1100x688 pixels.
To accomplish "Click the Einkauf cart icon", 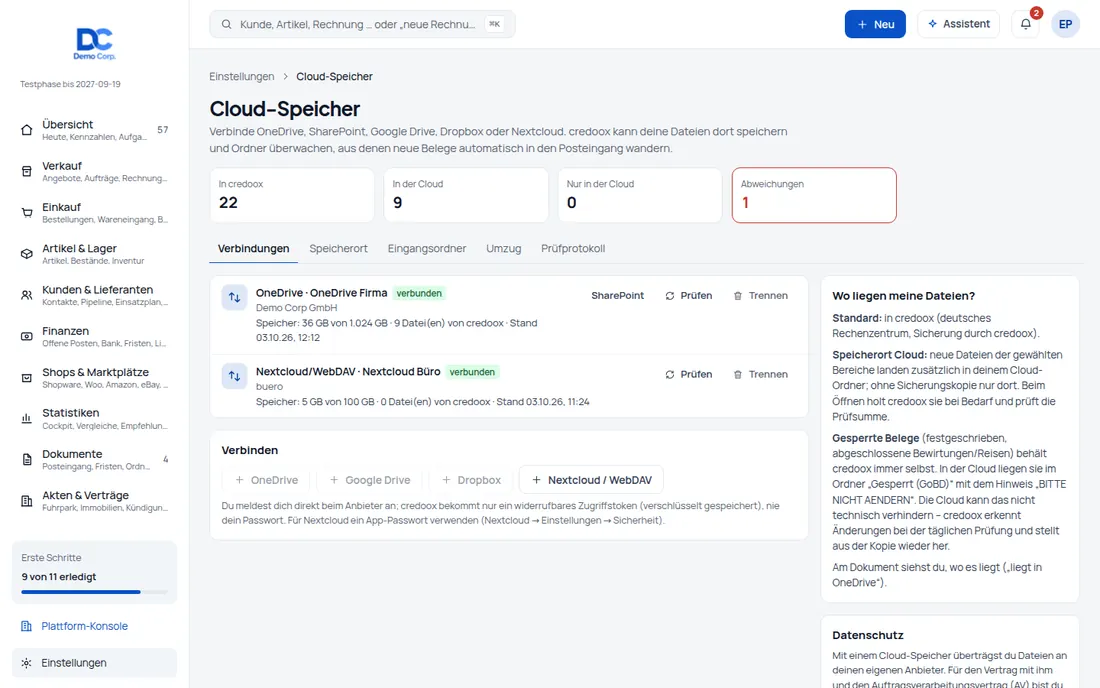I will (27, 213).
